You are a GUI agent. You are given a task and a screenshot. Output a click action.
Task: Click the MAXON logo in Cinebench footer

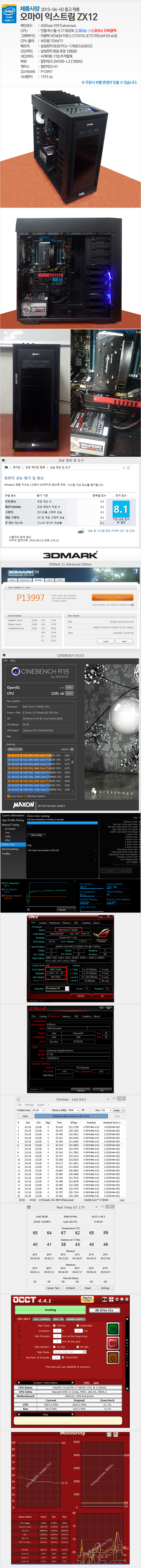[24, 805]
